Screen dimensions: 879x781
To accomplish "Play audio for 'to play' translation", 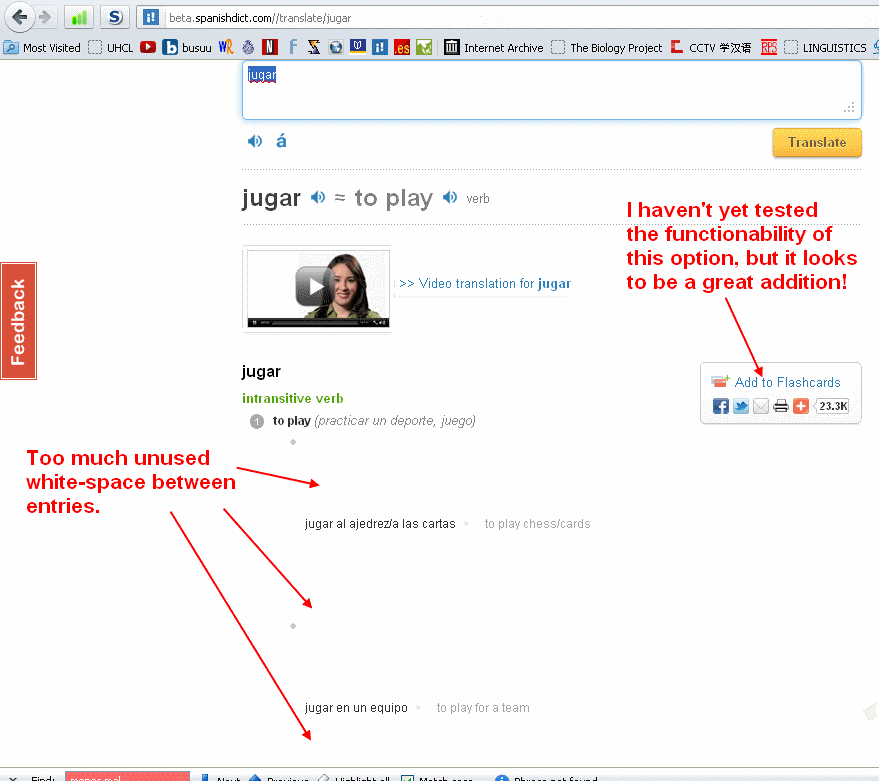I will (x=450, y=198).
